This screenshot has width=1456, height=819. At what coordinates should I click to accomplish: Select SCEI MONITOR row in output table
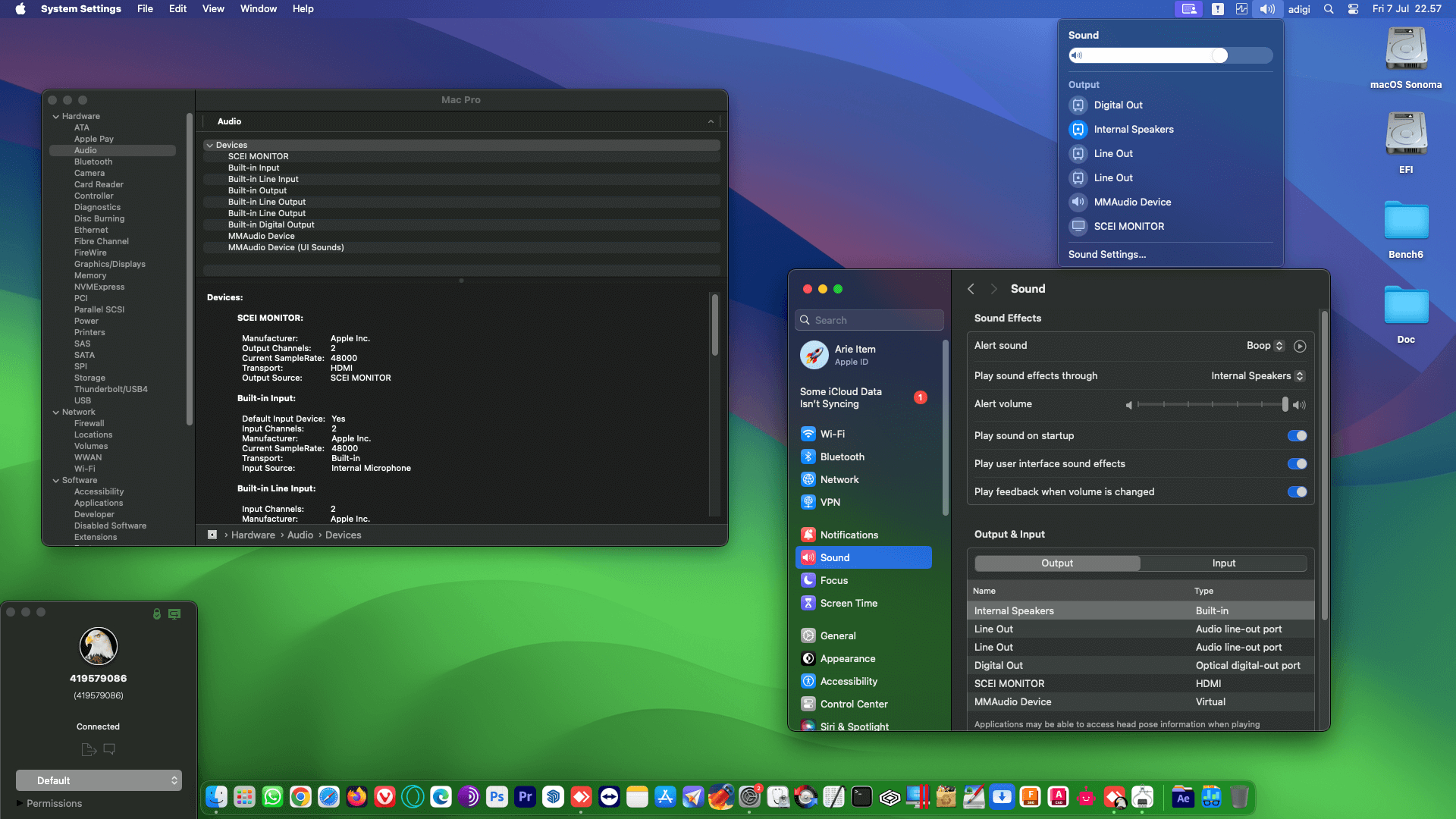[x=1141, y=684]
